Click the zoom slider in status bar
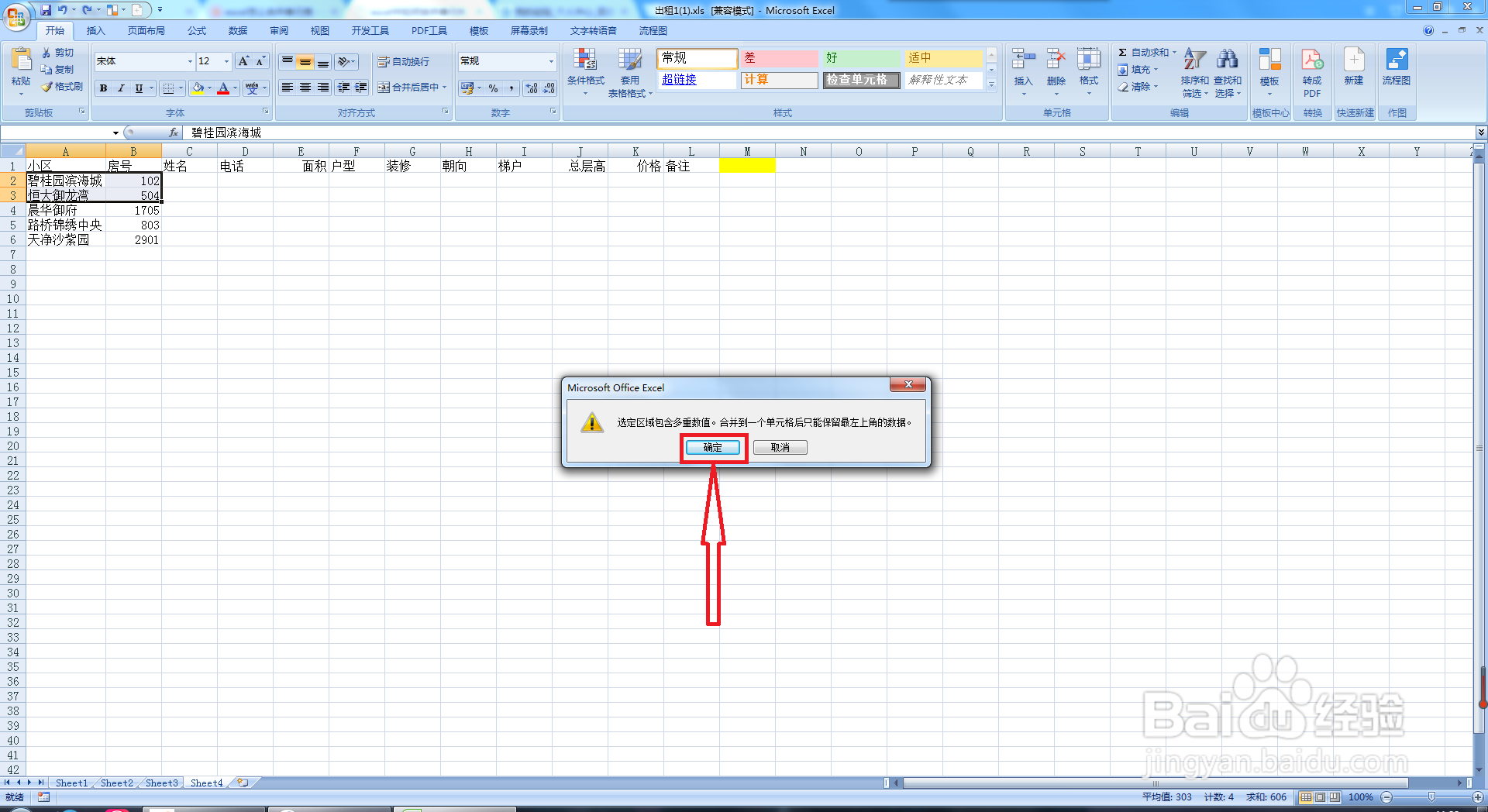Image resolution: width=1488 pixels, height=812 pixels. click(x=1431, y=797)
